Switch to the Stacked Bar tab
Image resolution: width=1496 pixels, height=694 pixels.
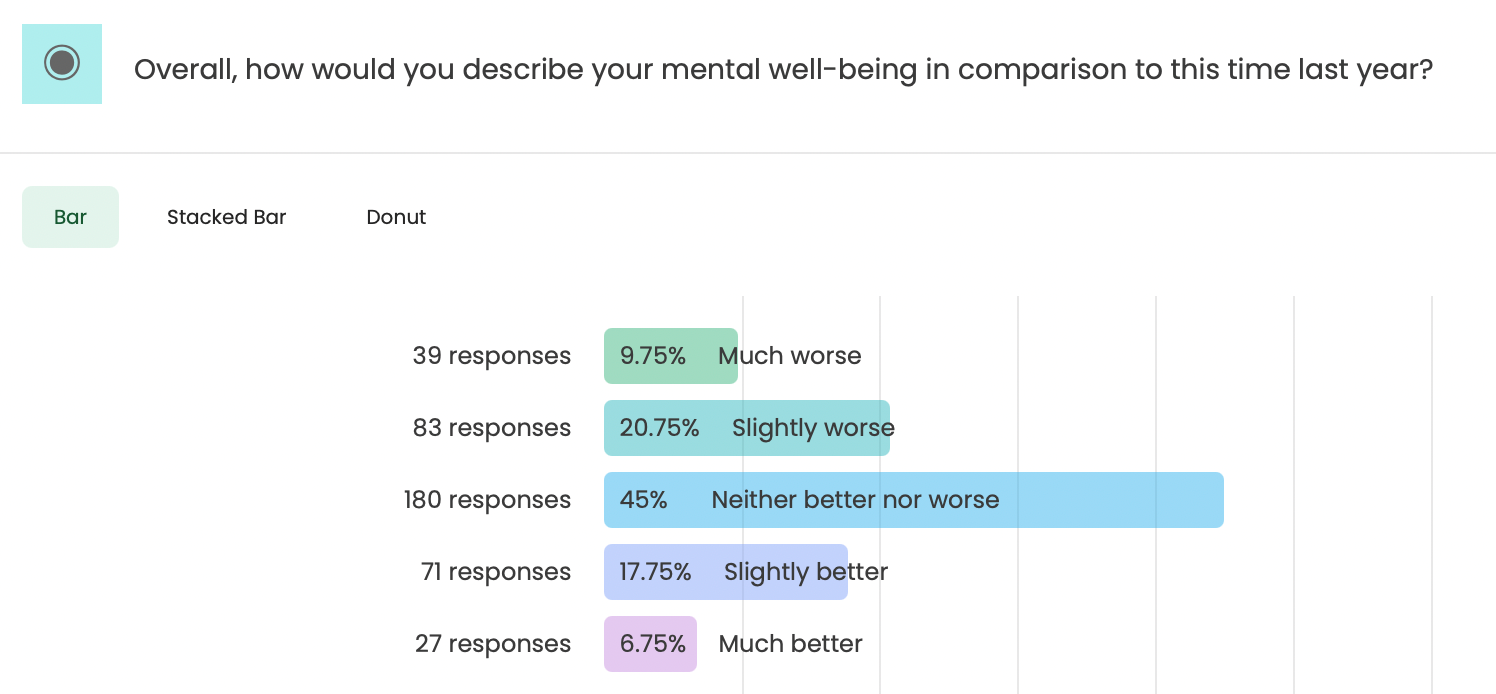coord(227,217)
